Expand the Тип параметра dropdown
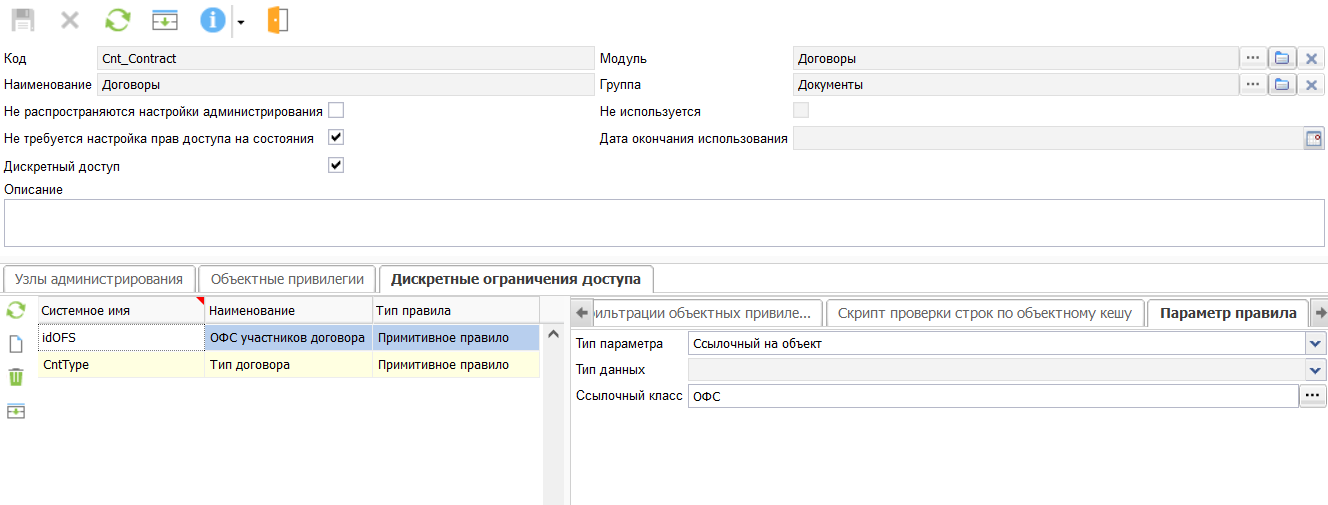Screen dimensions: 1328x505 1315,343
